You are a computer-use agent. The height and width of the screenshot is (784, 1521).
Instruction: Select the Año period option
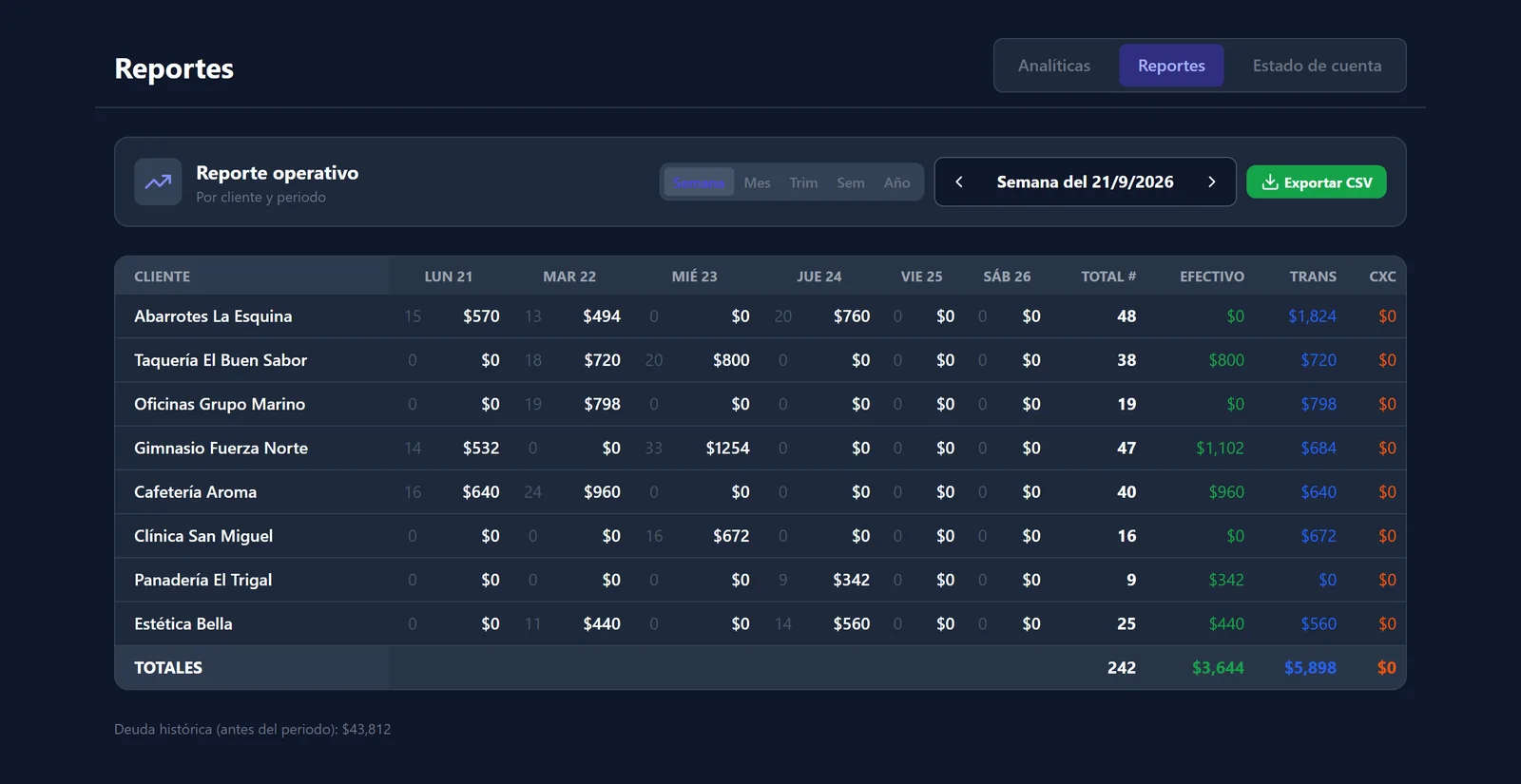896,182
